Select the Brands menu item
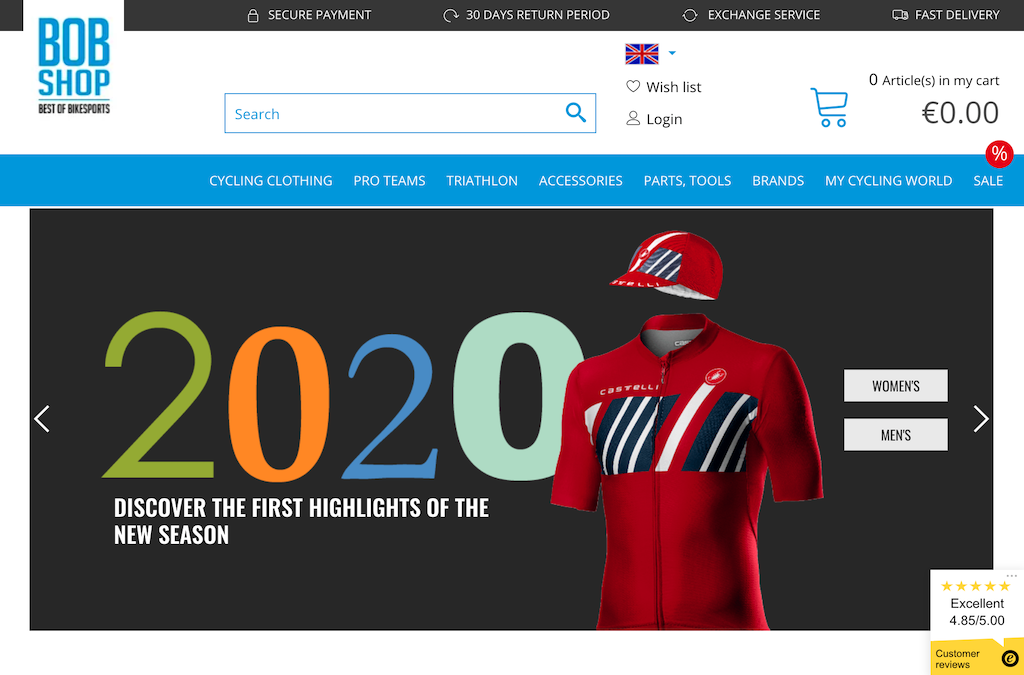 click(778, 181)
